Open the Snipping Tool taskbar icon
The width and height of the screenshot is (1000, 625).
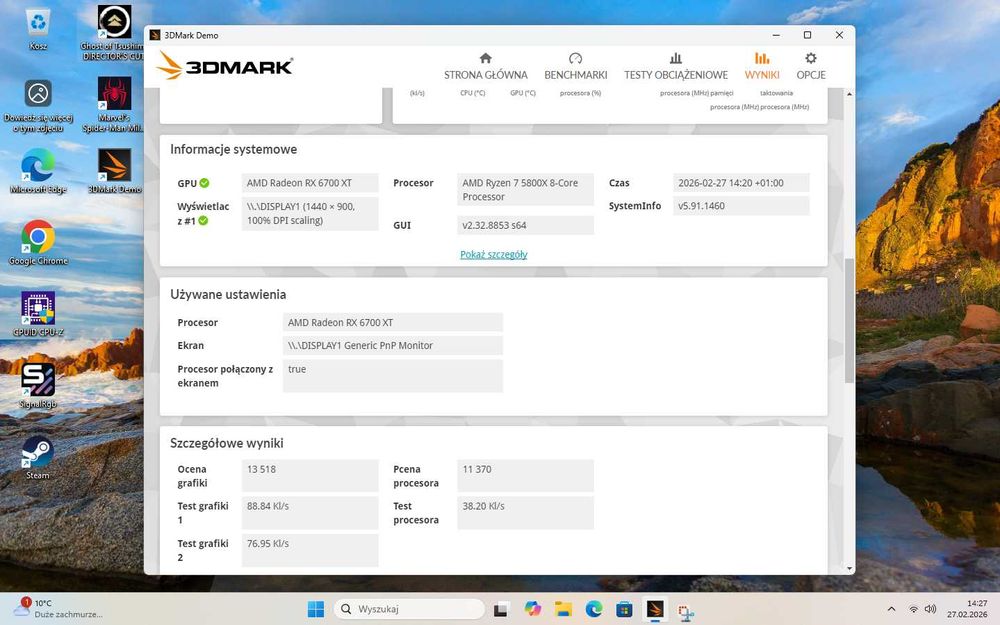pyautogui.click(x=686, y=610)
